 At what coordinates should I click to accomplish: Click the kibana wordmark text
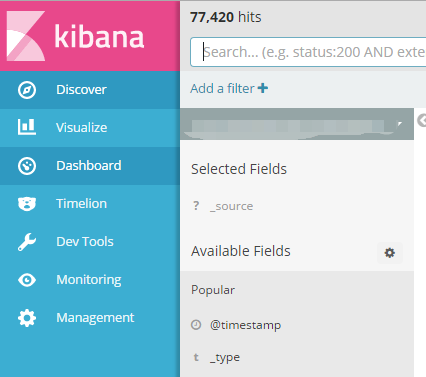[x=99, y=36]
